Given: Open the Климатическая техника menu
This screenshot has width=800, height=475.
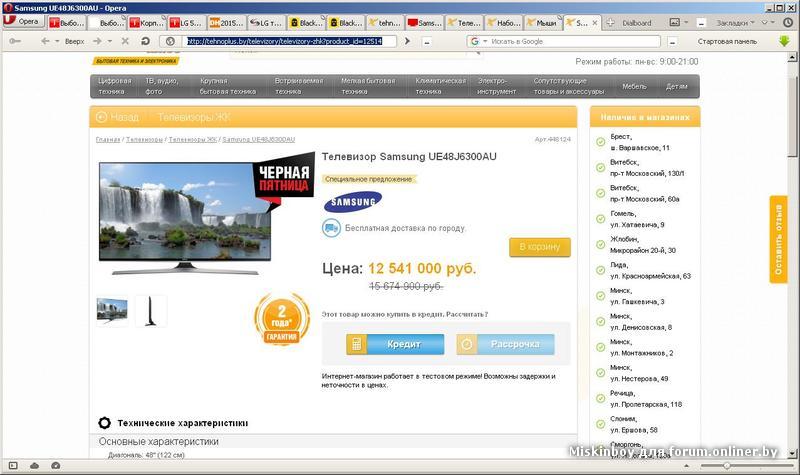Looking at the screenshot, I should coord(440,86).
